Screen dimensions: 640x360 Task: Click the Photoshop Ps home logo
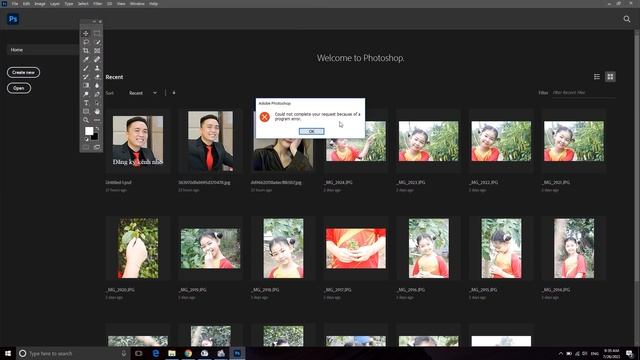coord(13,19)
